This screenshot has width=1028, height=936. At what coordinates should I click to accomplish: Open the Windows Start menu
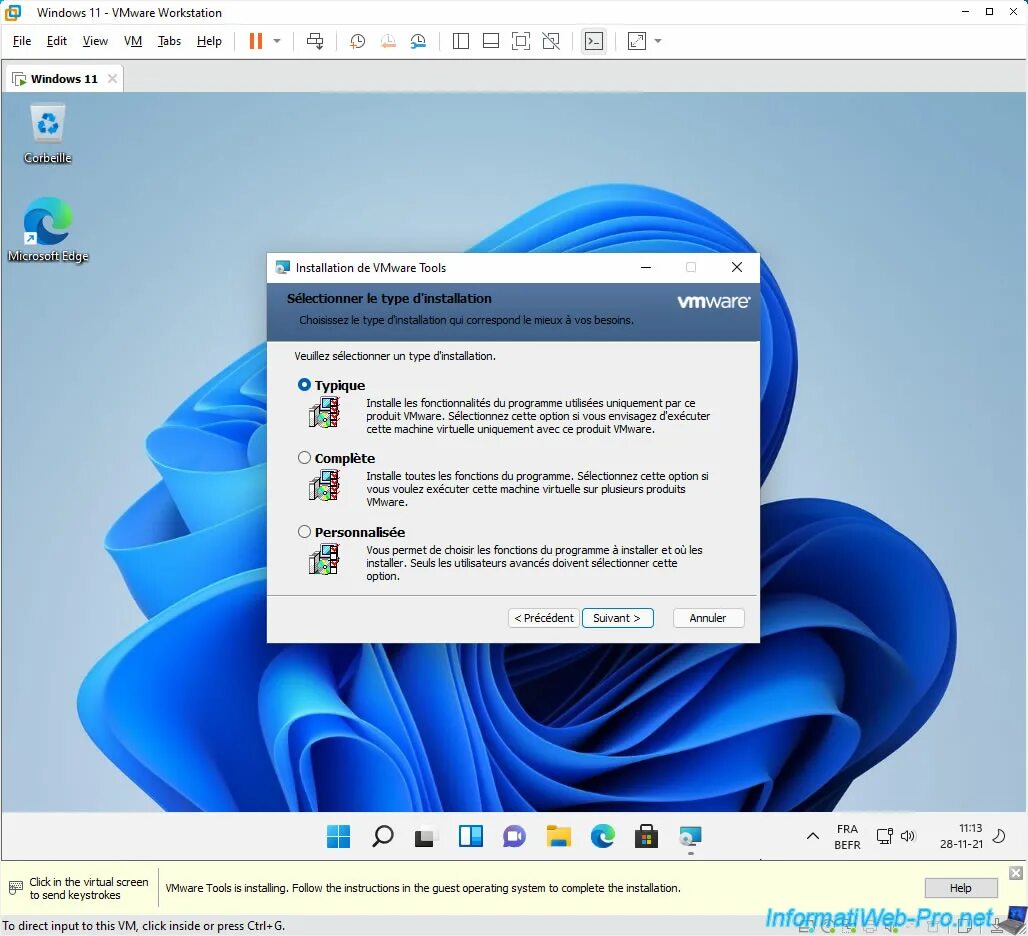click(x=338, y=836)
